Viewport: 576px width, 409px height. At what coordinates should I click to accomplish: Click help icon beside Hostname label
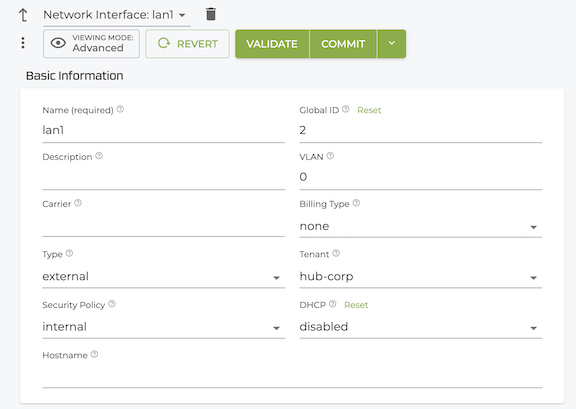[x=94, y=354]
